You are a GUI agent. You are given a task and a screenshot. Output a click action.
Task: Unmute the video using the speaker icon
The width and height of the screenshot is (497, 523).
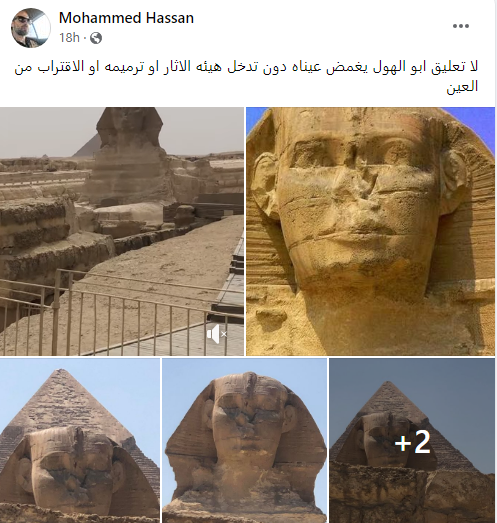tap(216, 334)
